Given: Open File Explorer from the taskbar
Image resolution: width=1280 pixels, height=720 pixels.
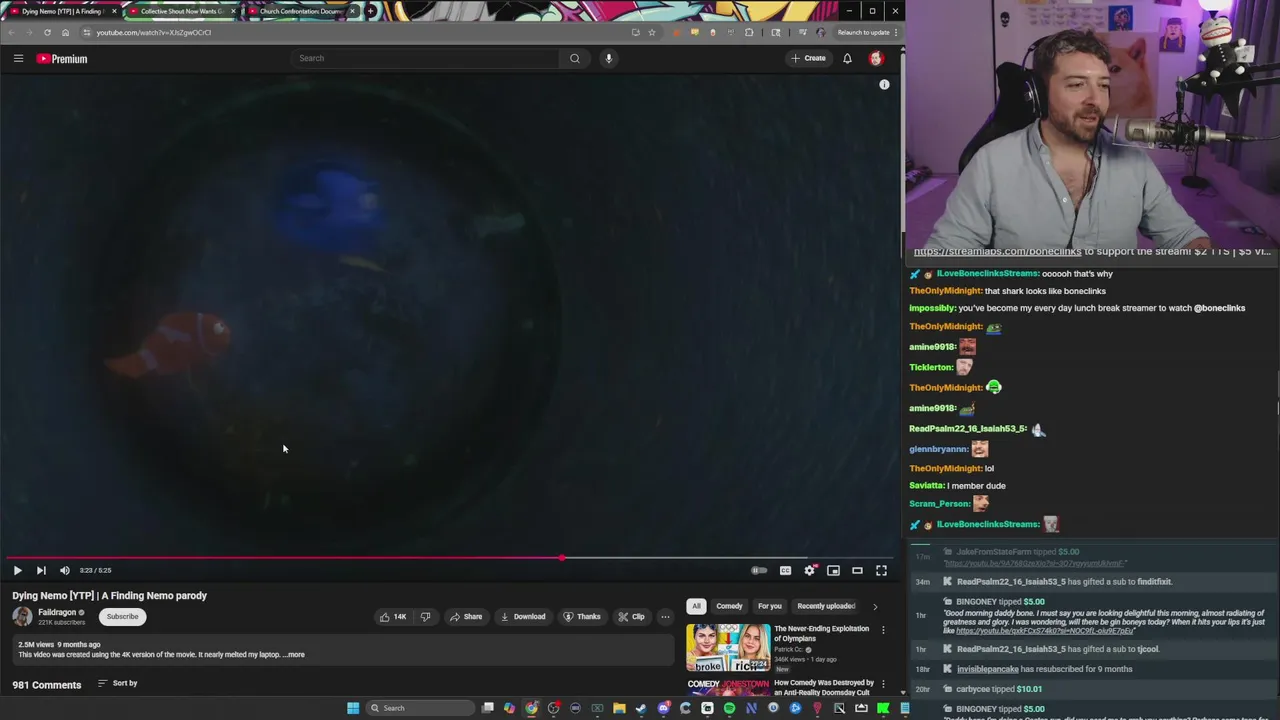Looking at the screenshot, I should (619, 708).
